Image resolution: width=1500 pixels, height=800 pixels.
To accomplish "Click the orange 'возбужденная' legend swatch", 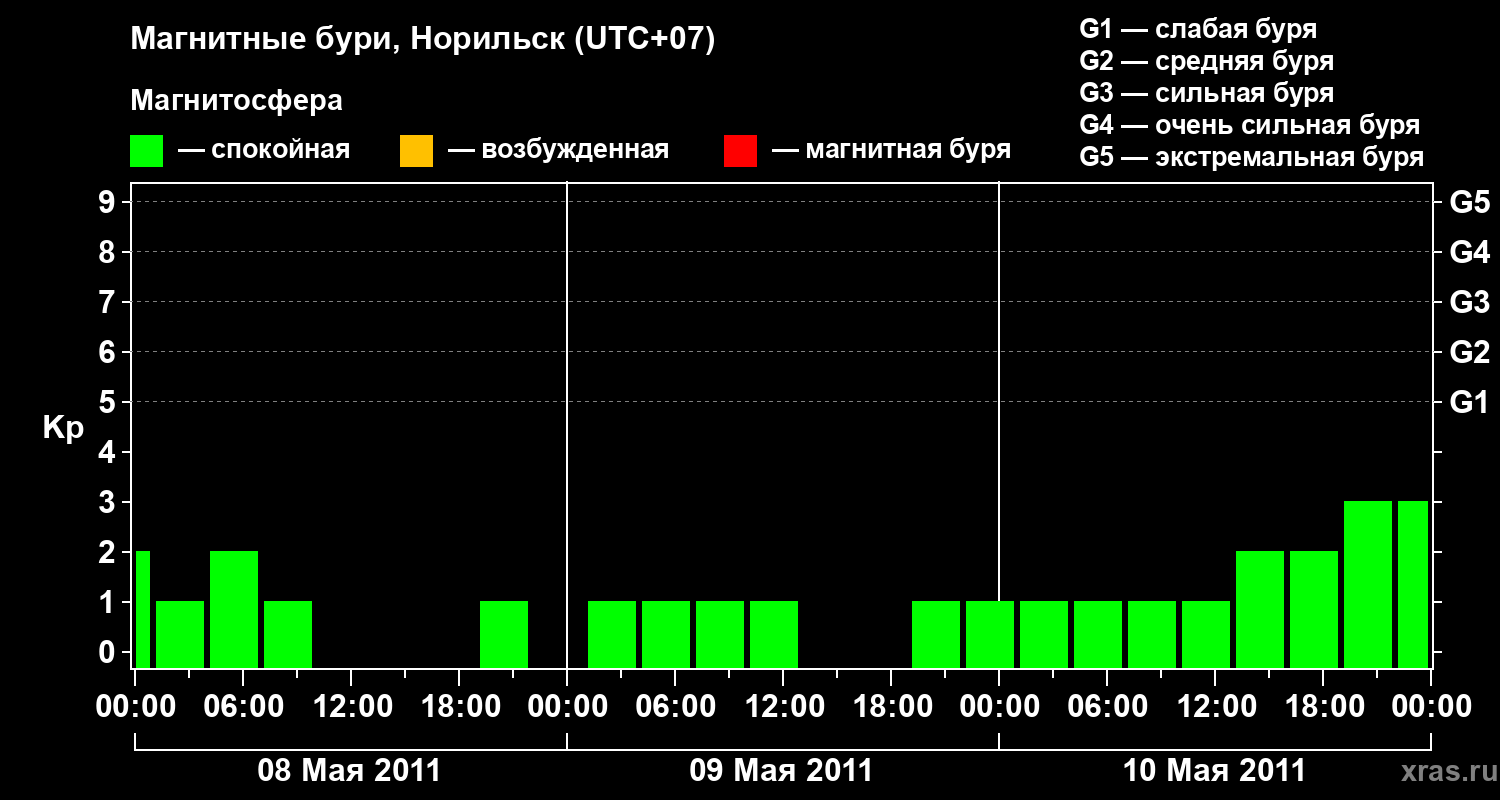I will point(416,151).
